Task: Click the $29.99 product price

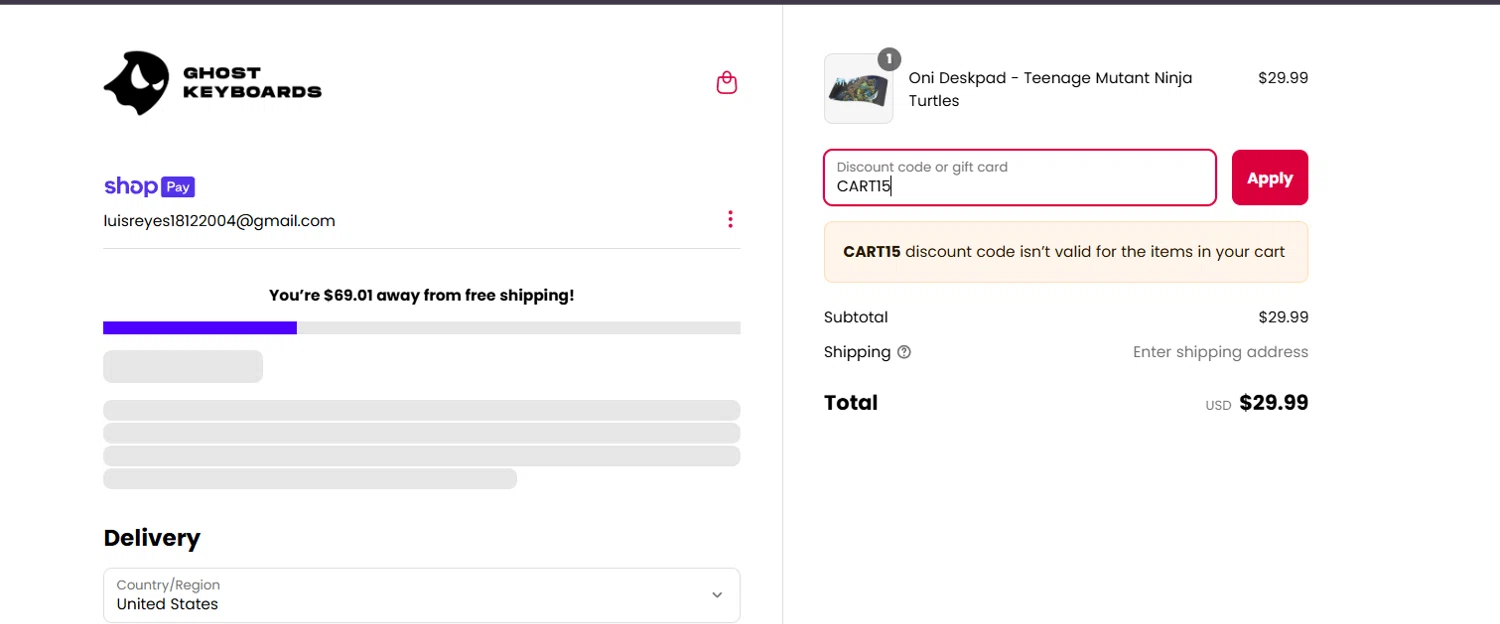Action: coord(1283,78)
